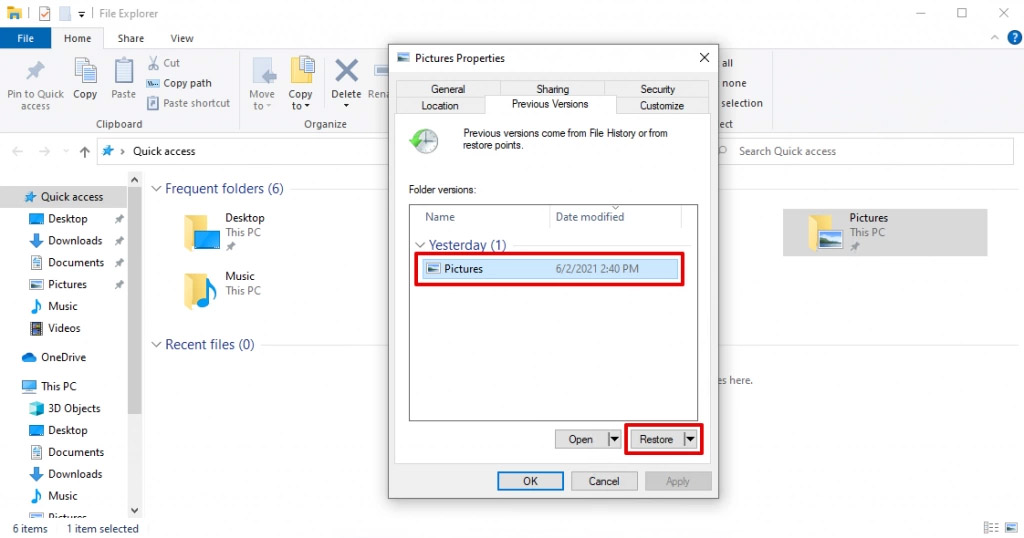The width and height of the screenshot is (1024, 538).
Task: Click the Paste ribbon icon
Action: click(123, 71)
